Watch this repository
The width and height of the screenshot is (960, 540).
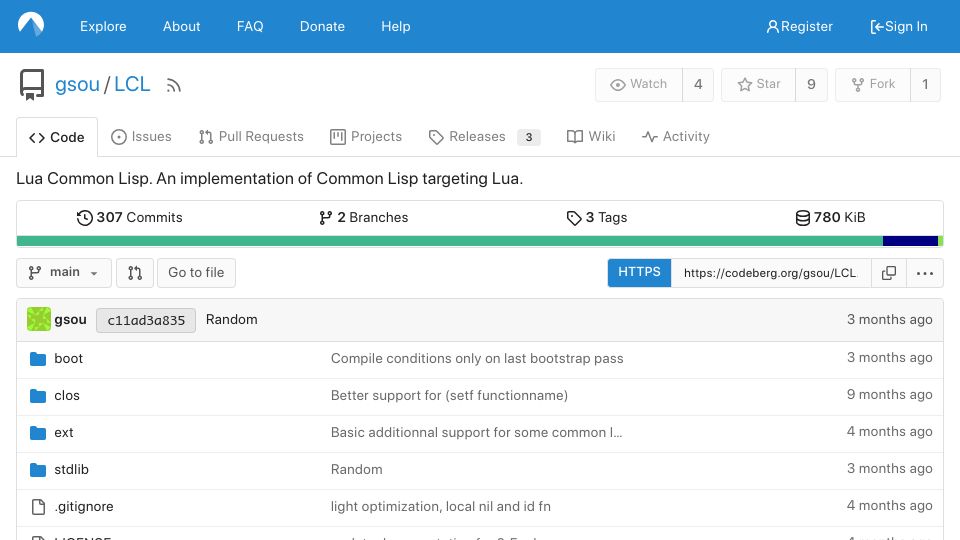click(639, 84)
